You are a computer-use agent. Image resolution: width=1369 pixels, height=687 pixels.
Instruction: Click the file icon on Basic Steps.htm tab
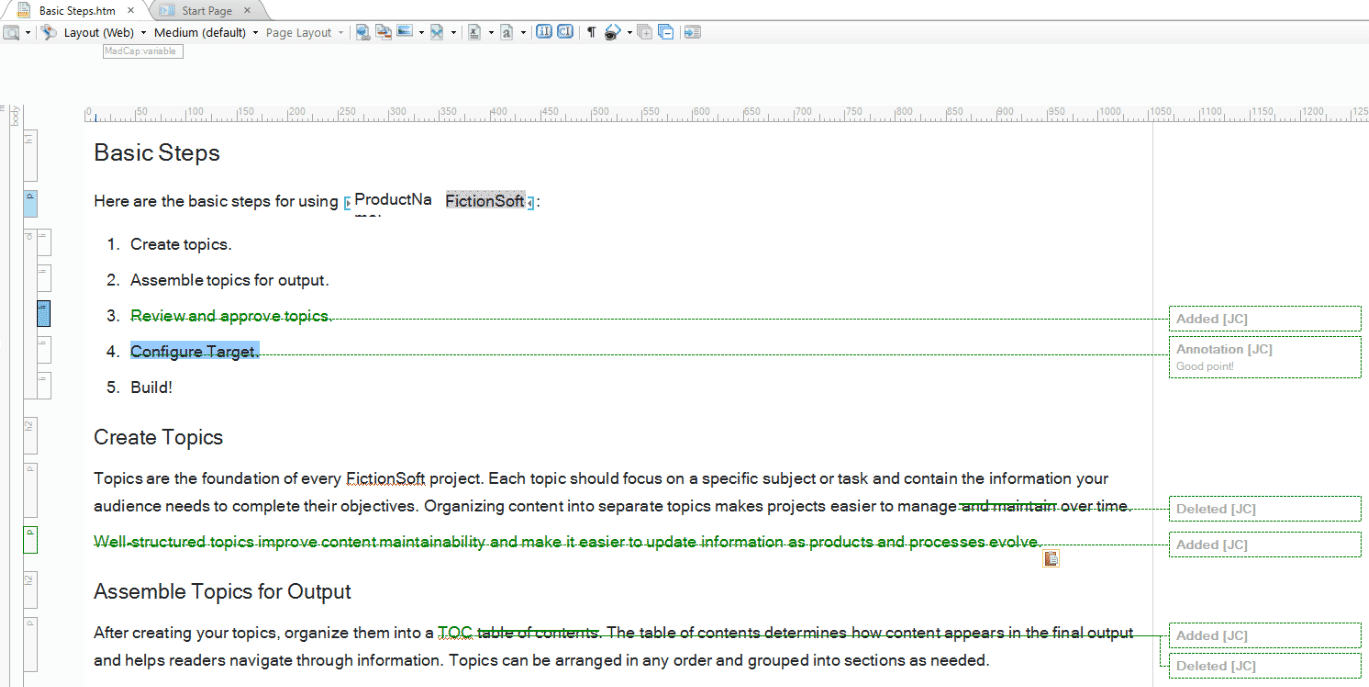[x=23, y=11]
